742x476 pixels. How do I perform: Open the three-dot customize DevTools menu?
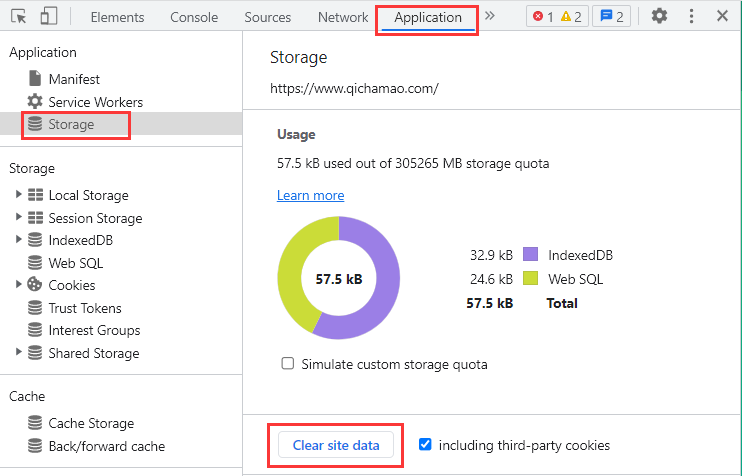[x=692, y=17]
